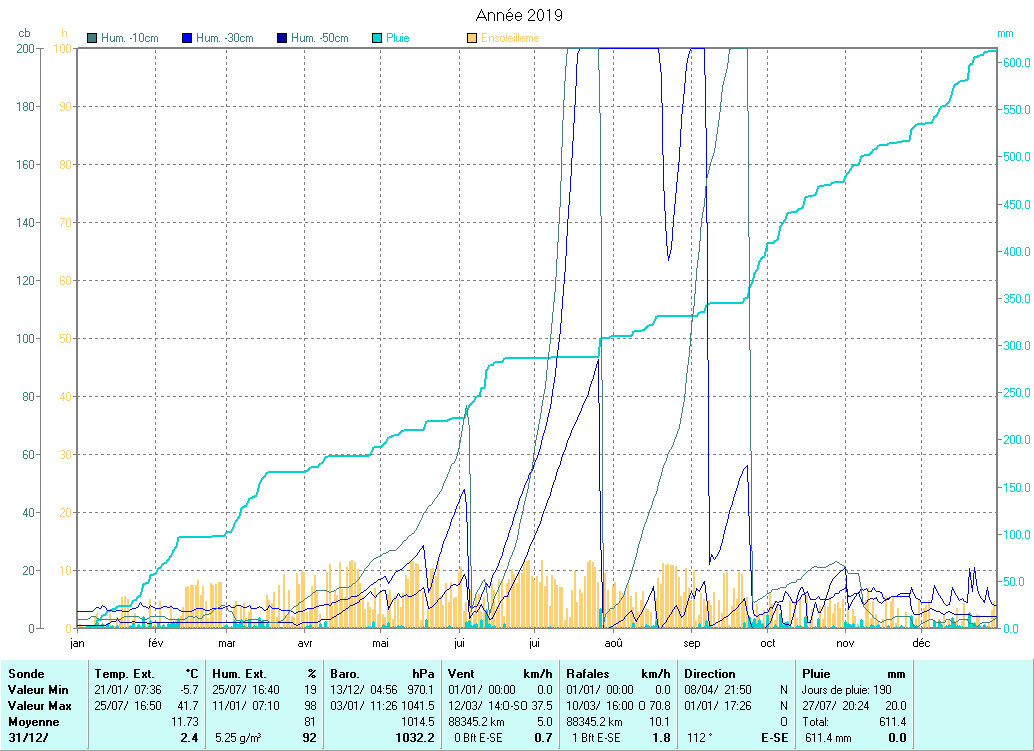
Task: Click the Direction column header
Action: click(710, 674)
